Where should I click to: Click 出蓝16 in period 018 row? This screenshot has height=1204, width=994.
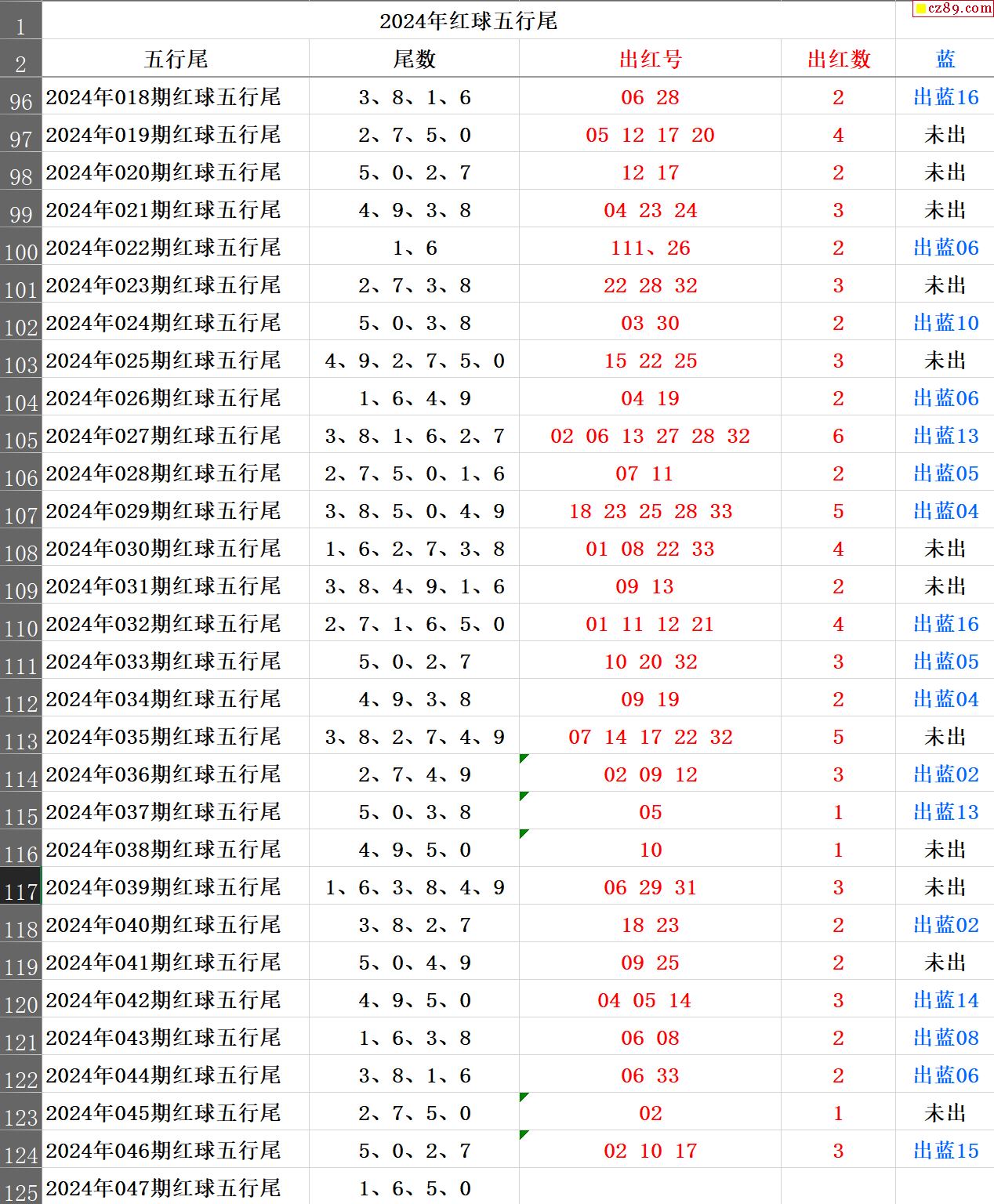pyautogui.click(x=945, y=97)
